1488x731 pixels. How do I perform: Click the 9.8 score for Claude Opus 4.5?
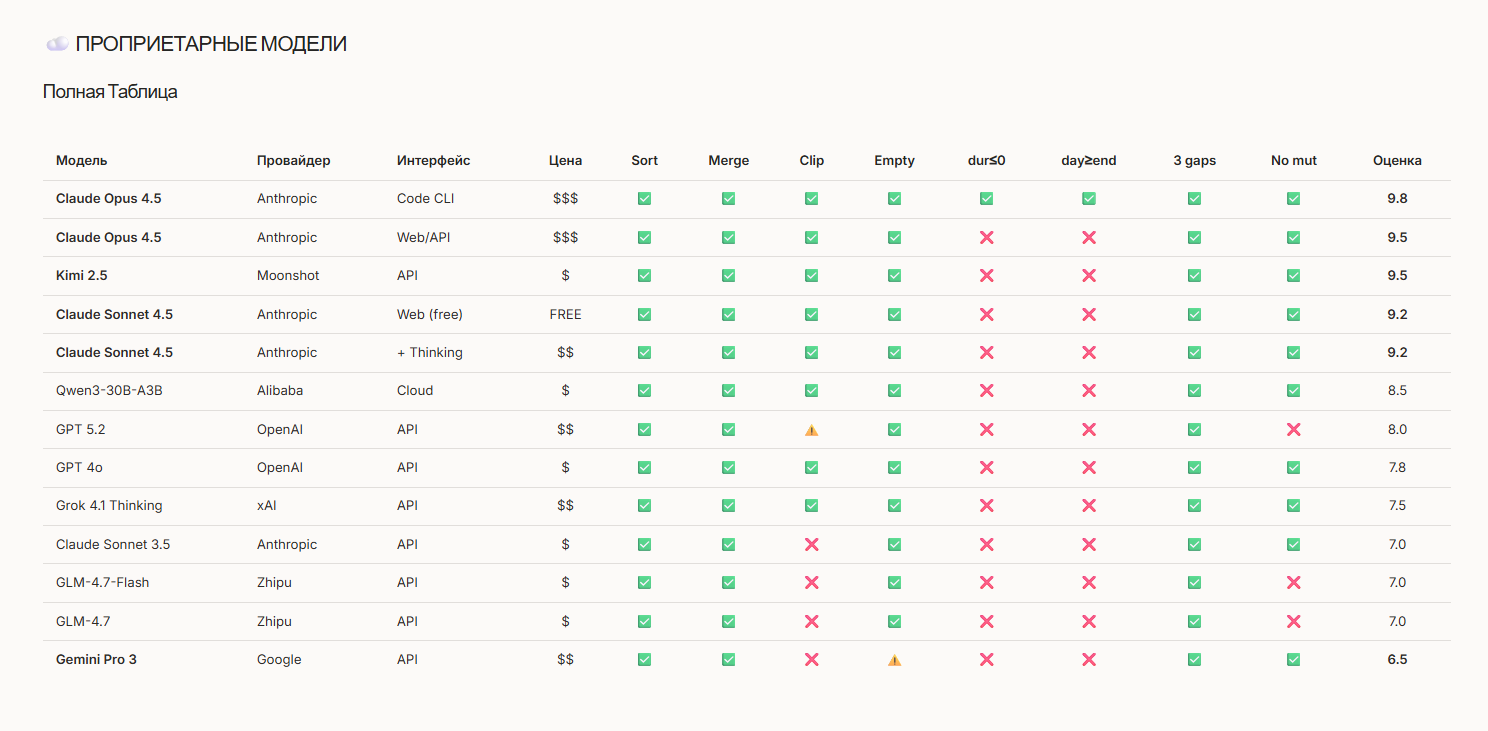point(1397,199)
